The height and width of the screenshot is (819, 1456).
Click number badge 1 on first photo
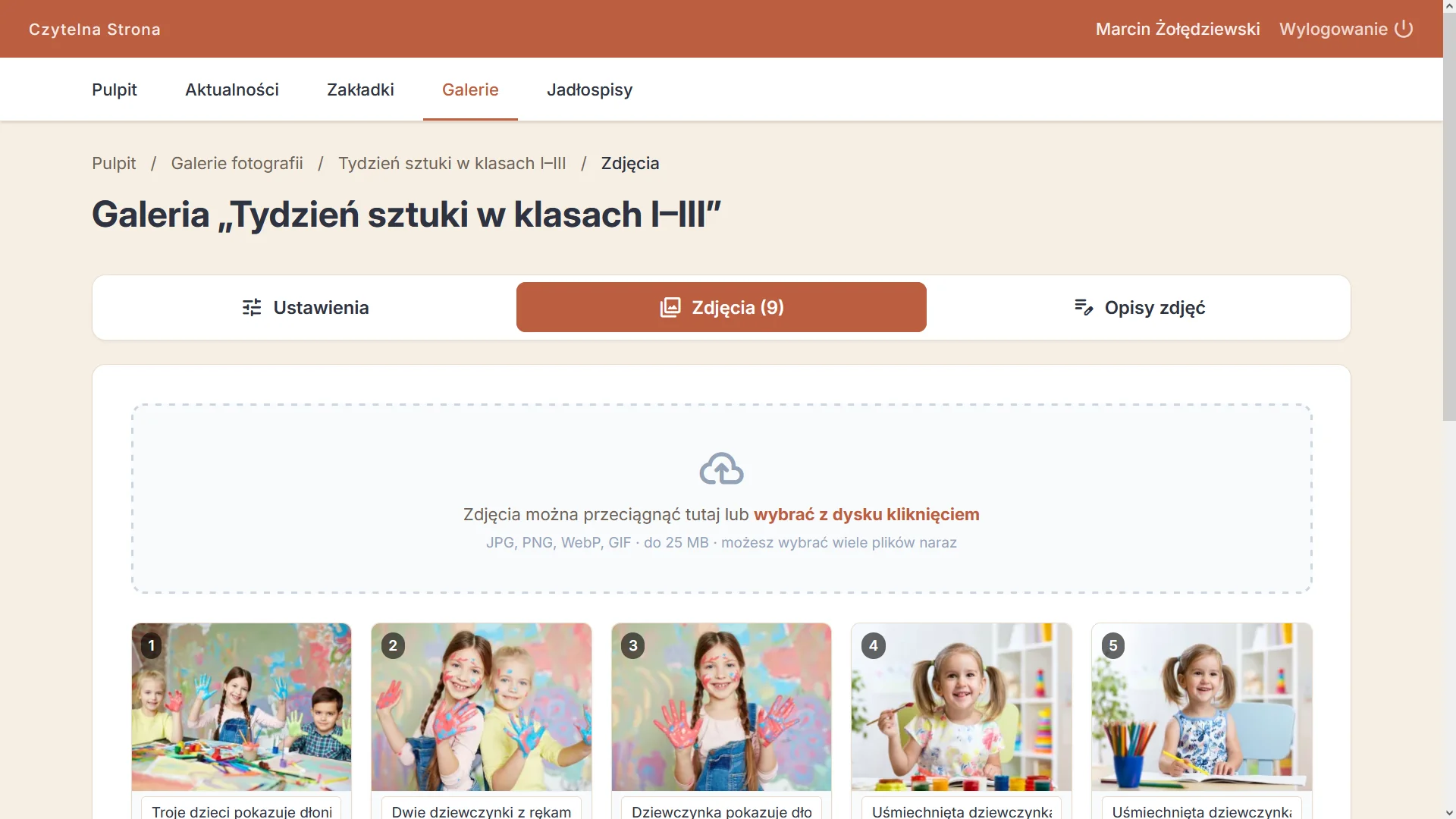click(x=152, y=645)
